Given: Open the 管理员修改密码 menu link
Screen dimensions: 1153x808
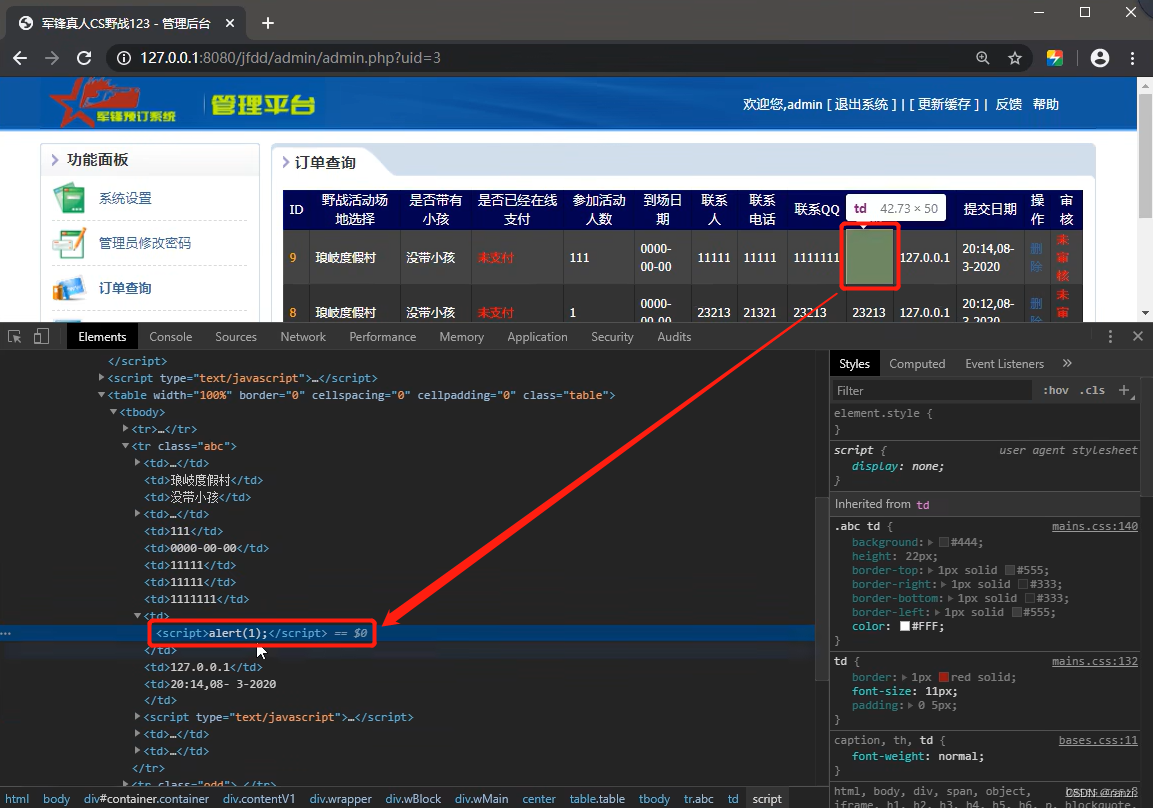Looking at the screenshot, I should [145, 243].
